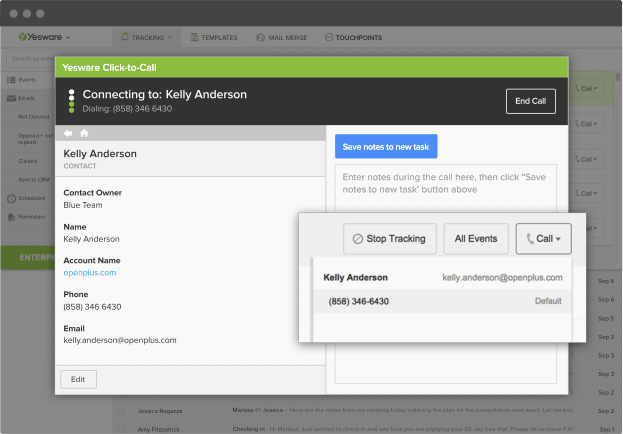The image size is (623, 434).
Task: Click the Yesware logo icon
Action: (x=23, y=37)
